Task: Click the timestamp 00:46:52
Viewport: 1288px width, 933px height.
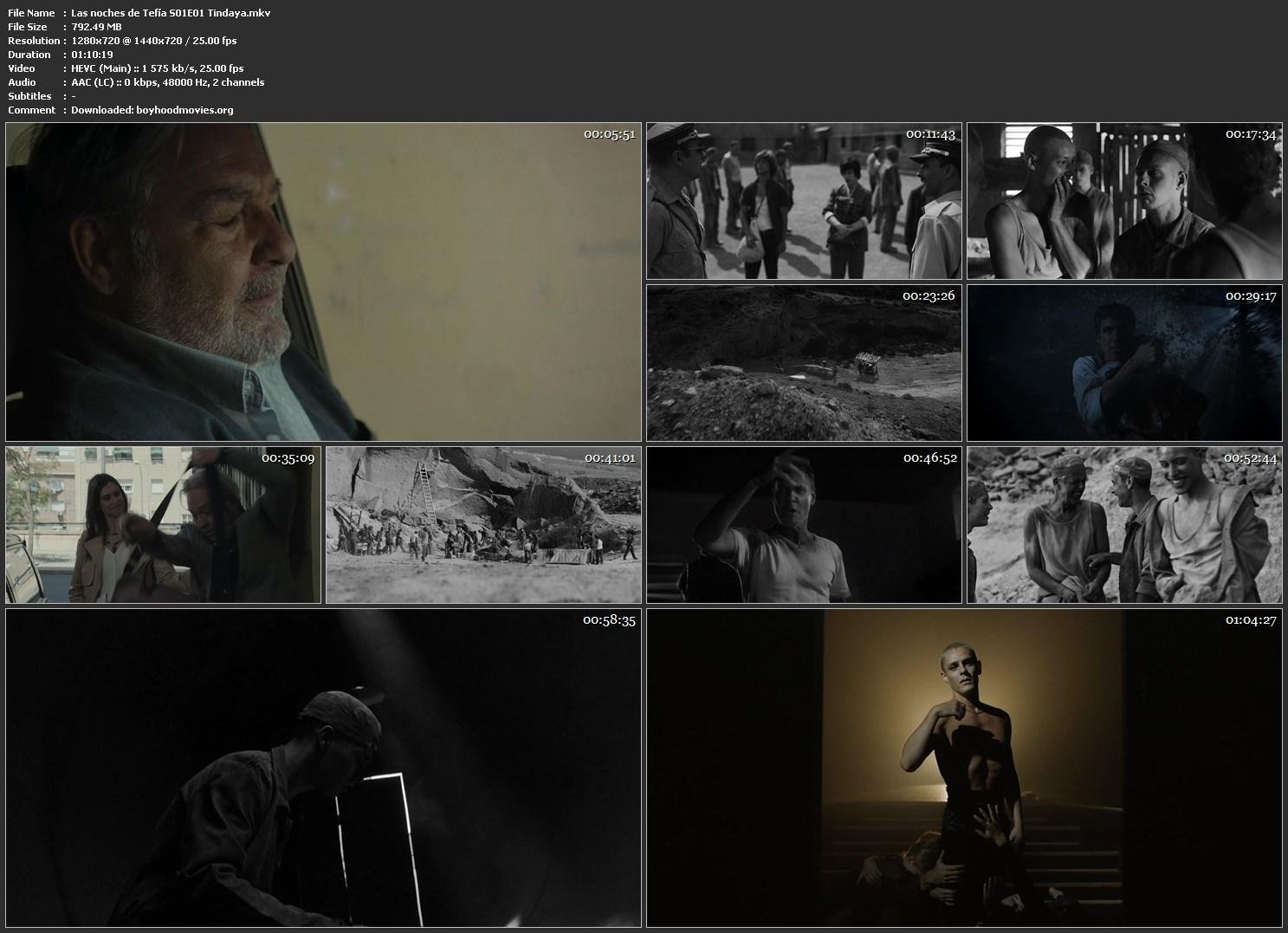Action: click(930, 458)
